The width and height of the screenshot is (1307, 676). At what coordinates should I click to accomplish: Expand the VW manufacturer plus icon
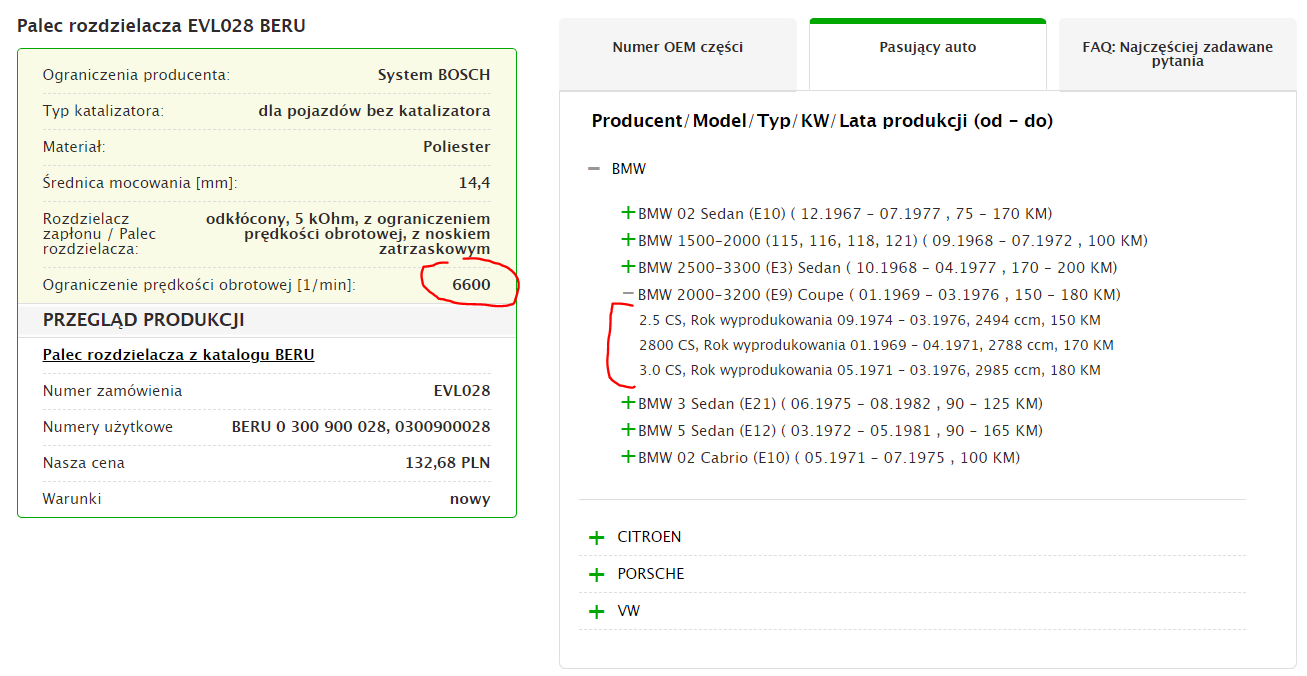(597, 612)
